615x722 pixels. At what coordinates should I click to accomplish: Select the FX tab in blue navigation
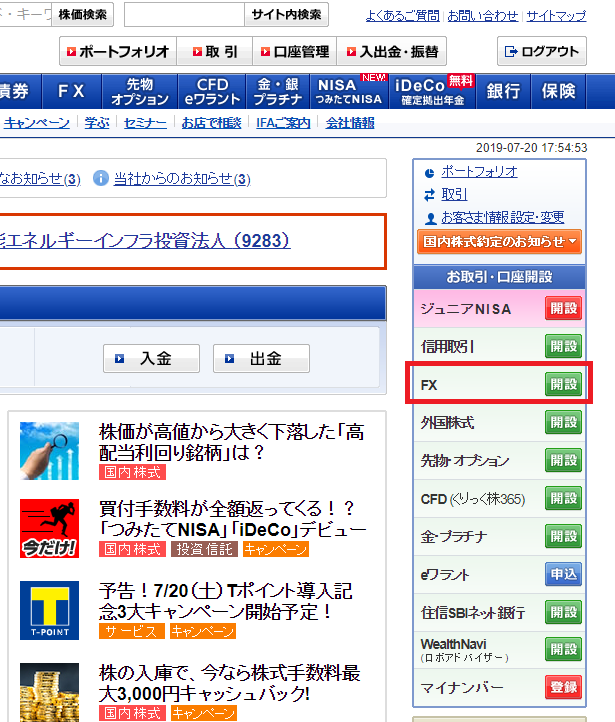(71, 91)
